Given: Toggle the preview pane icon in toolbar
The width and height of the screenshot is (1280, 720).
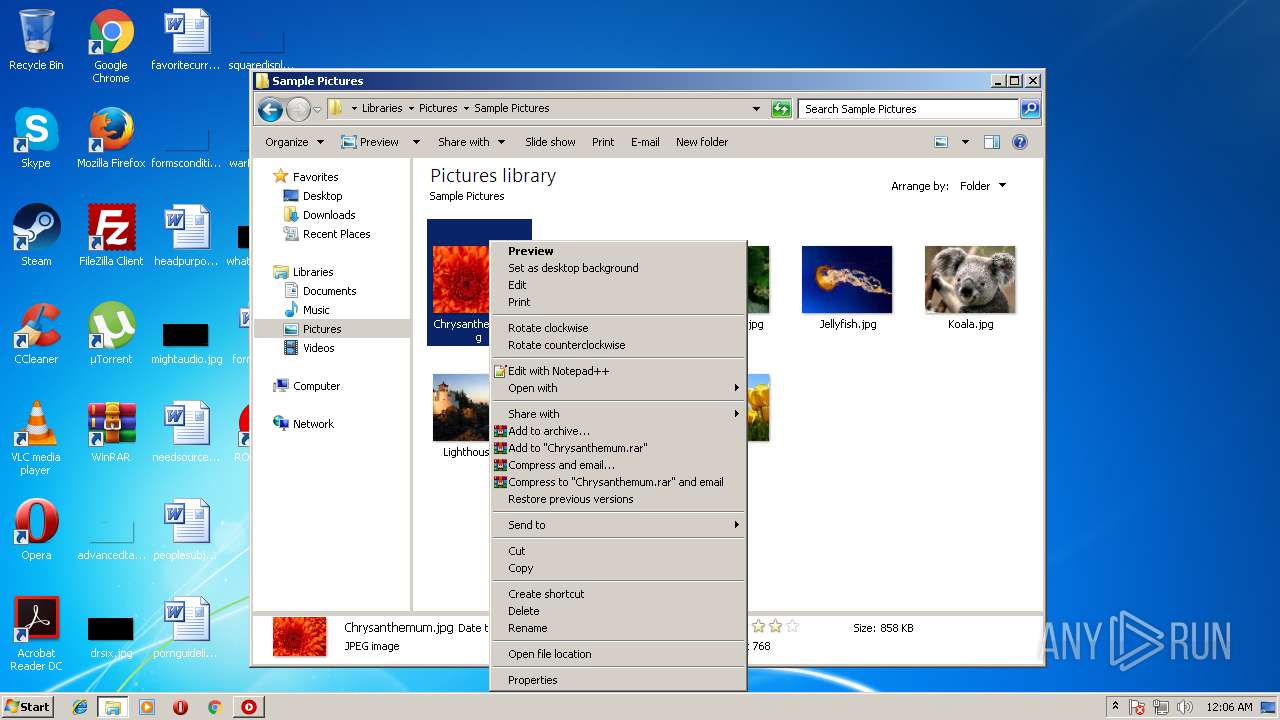Looking at the screenshot, I should [x=992, y=142].
